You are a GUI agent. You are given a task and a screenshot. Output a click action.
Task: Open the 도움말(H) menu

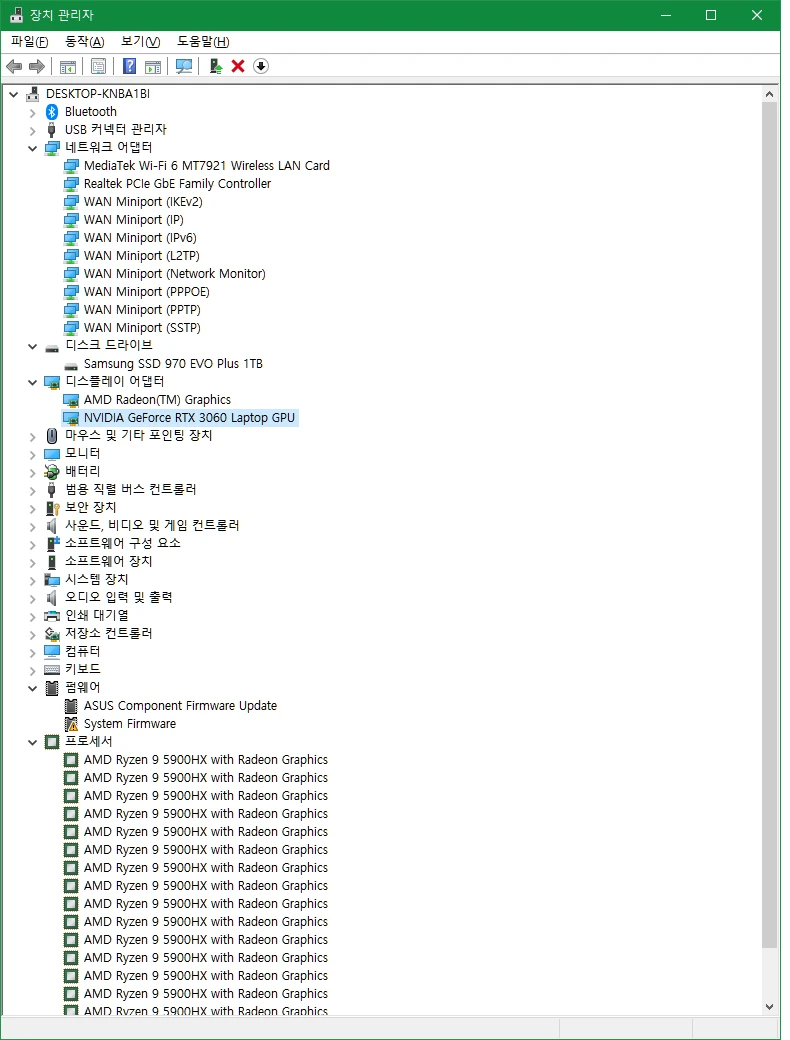coord(203,42)
